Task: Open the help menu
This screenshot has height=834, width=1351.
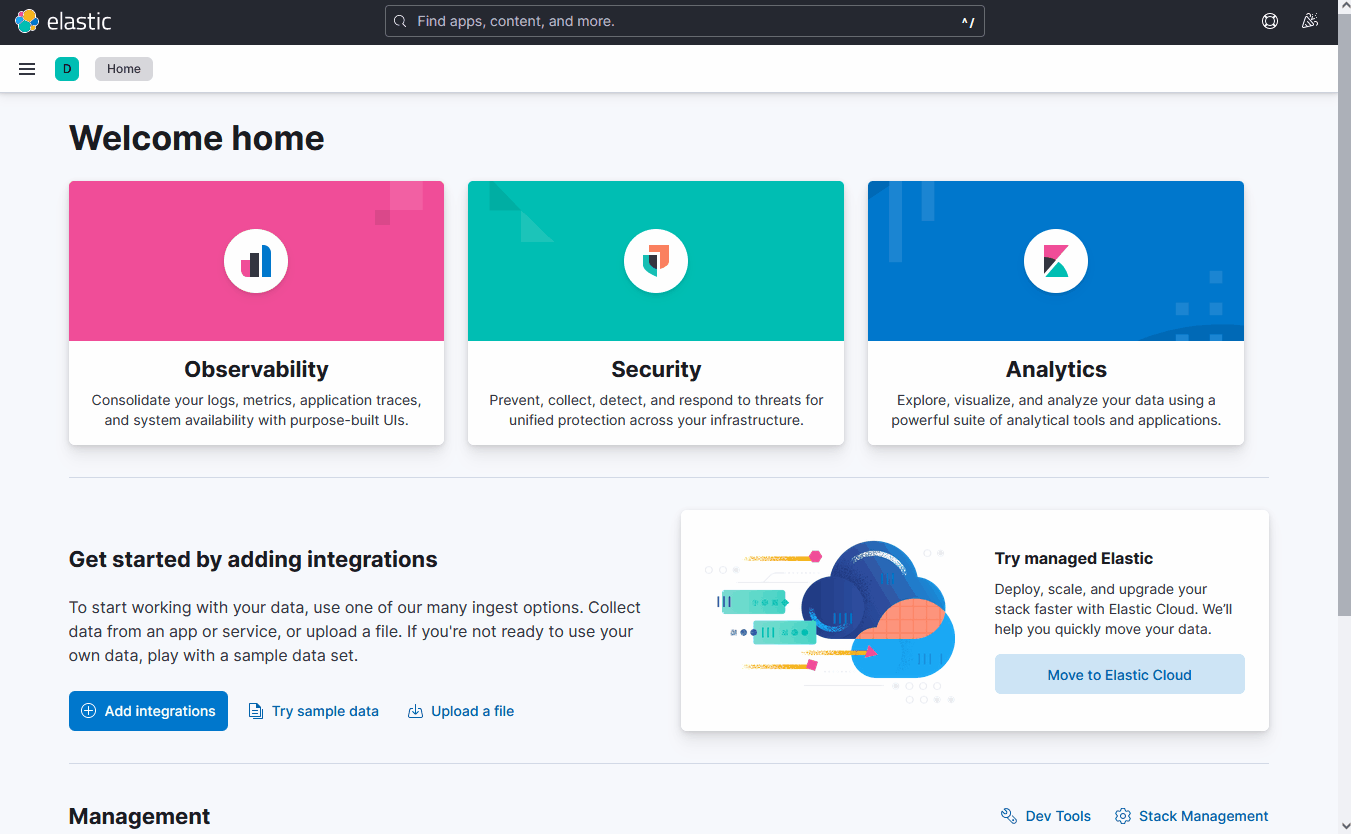Action: (1269, 20)
